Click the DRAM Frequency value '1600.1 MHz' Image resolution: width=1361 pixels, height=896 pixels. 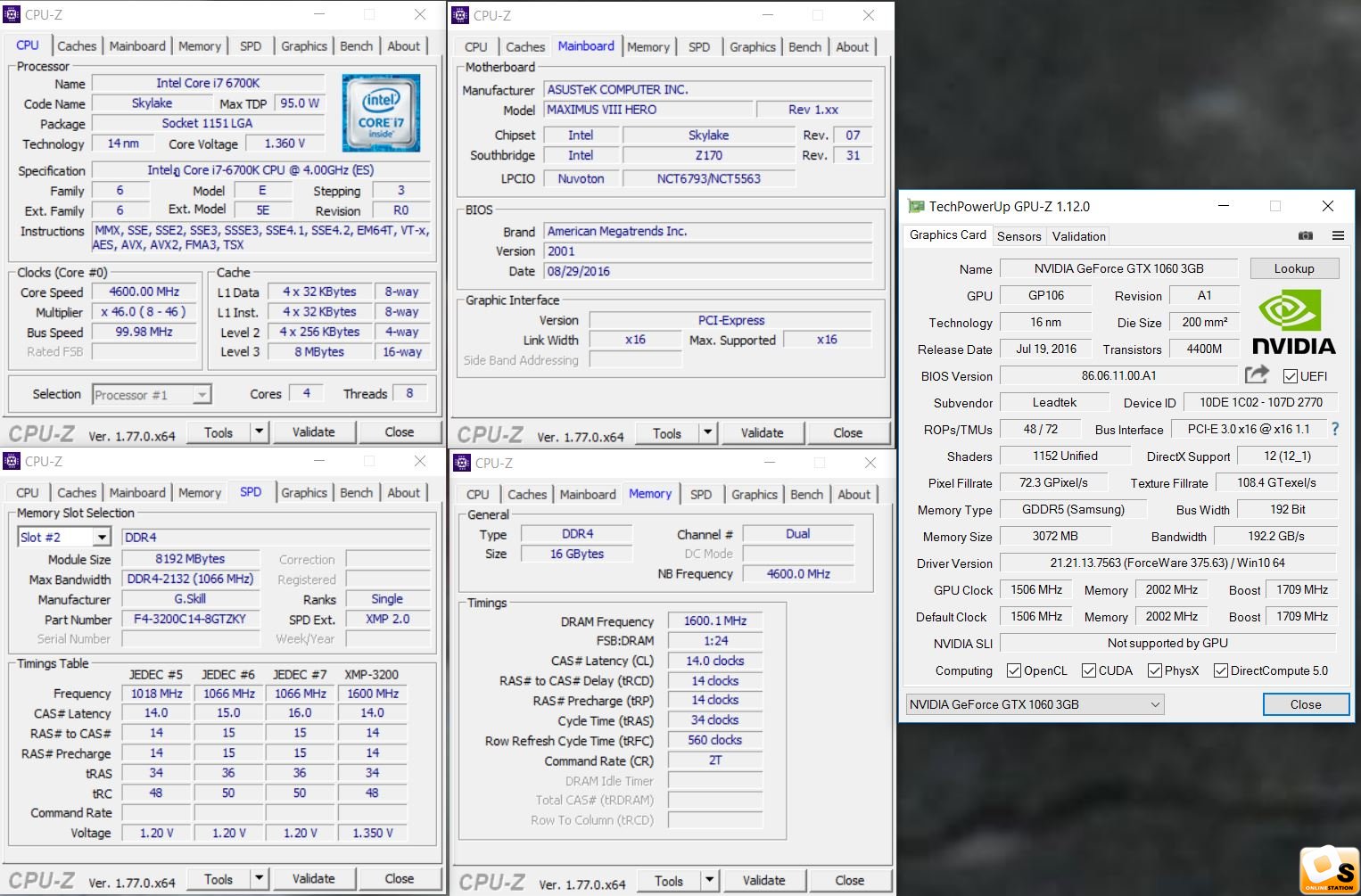pos(715,621)
